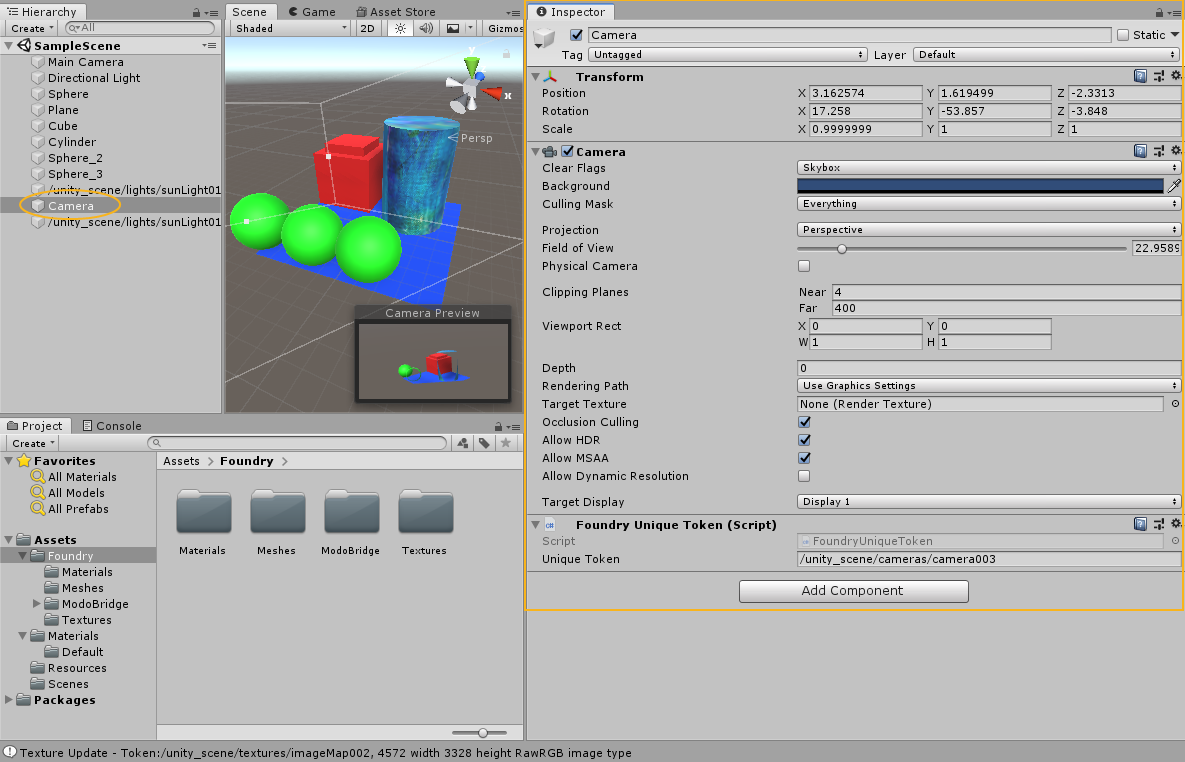Open Transform component help icon

point(1140,77)
